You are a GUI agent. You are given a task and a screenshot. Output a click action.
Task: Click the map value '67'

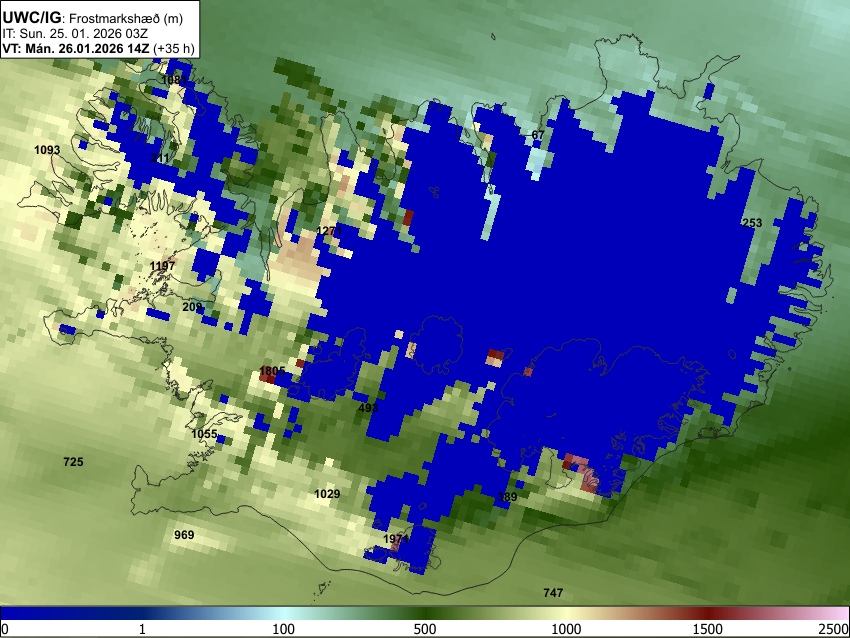(x=538, y=135)
